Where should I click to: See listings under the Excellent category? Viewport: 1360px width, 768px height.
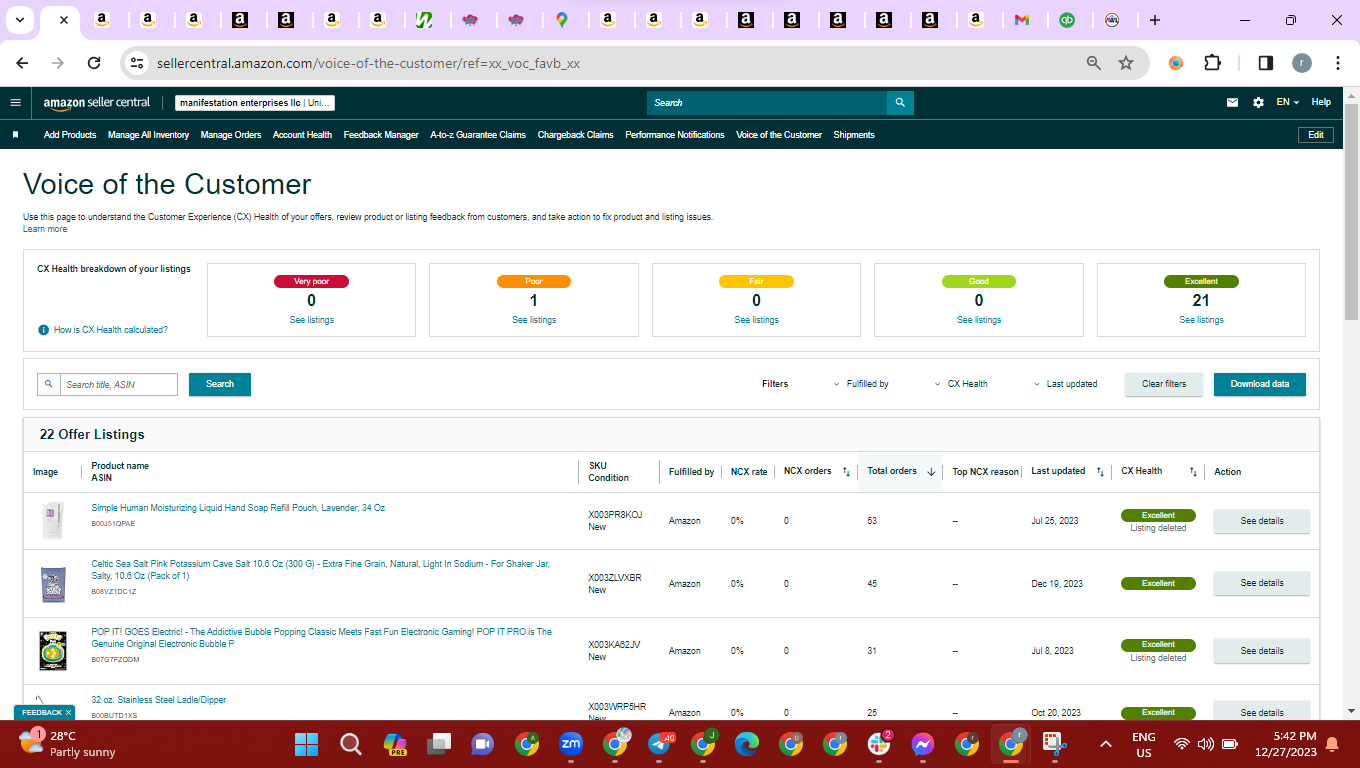tap(1201, 320)
